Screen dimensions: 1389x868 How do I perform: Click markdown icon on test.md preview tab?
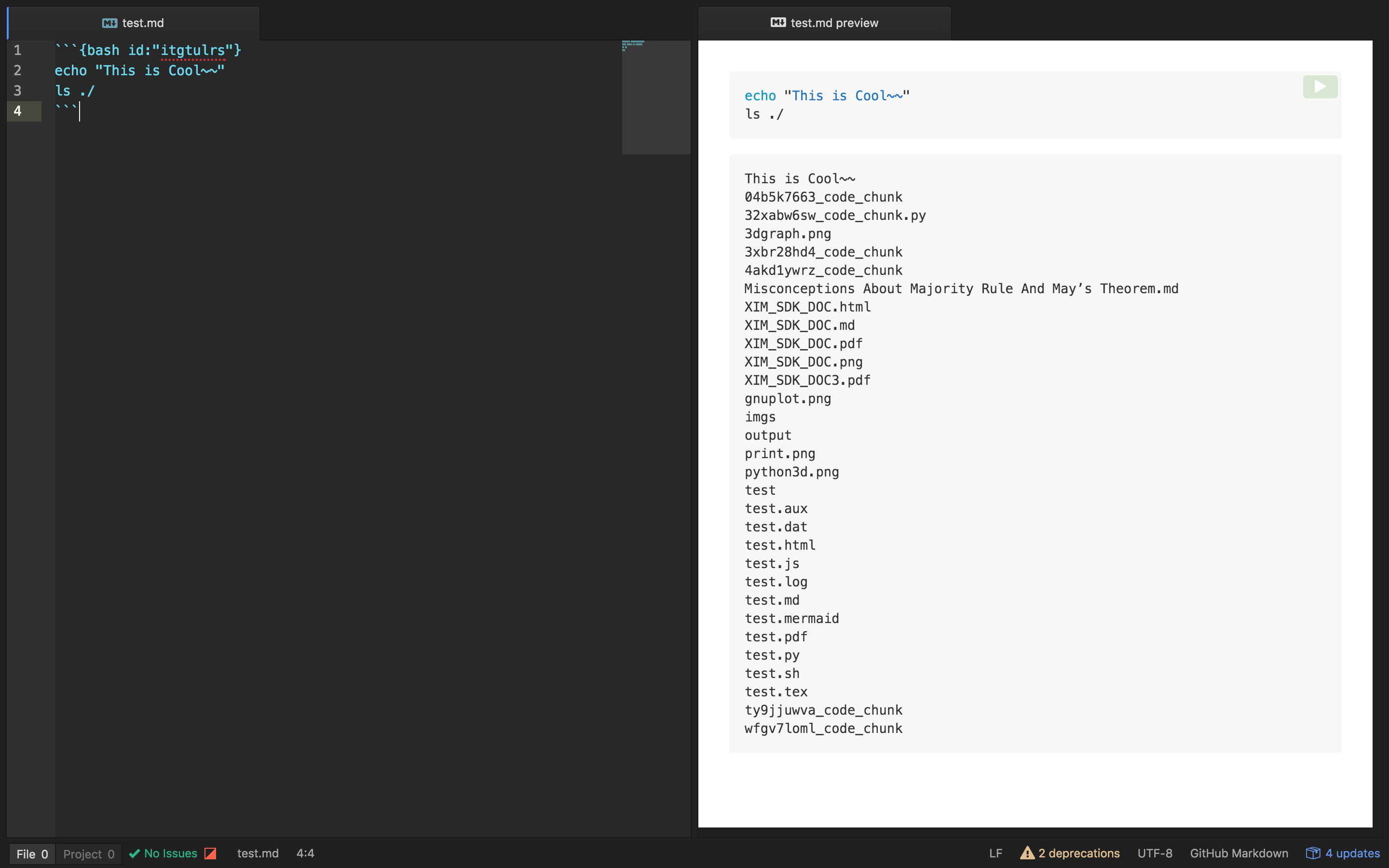[x=778, y=22]
